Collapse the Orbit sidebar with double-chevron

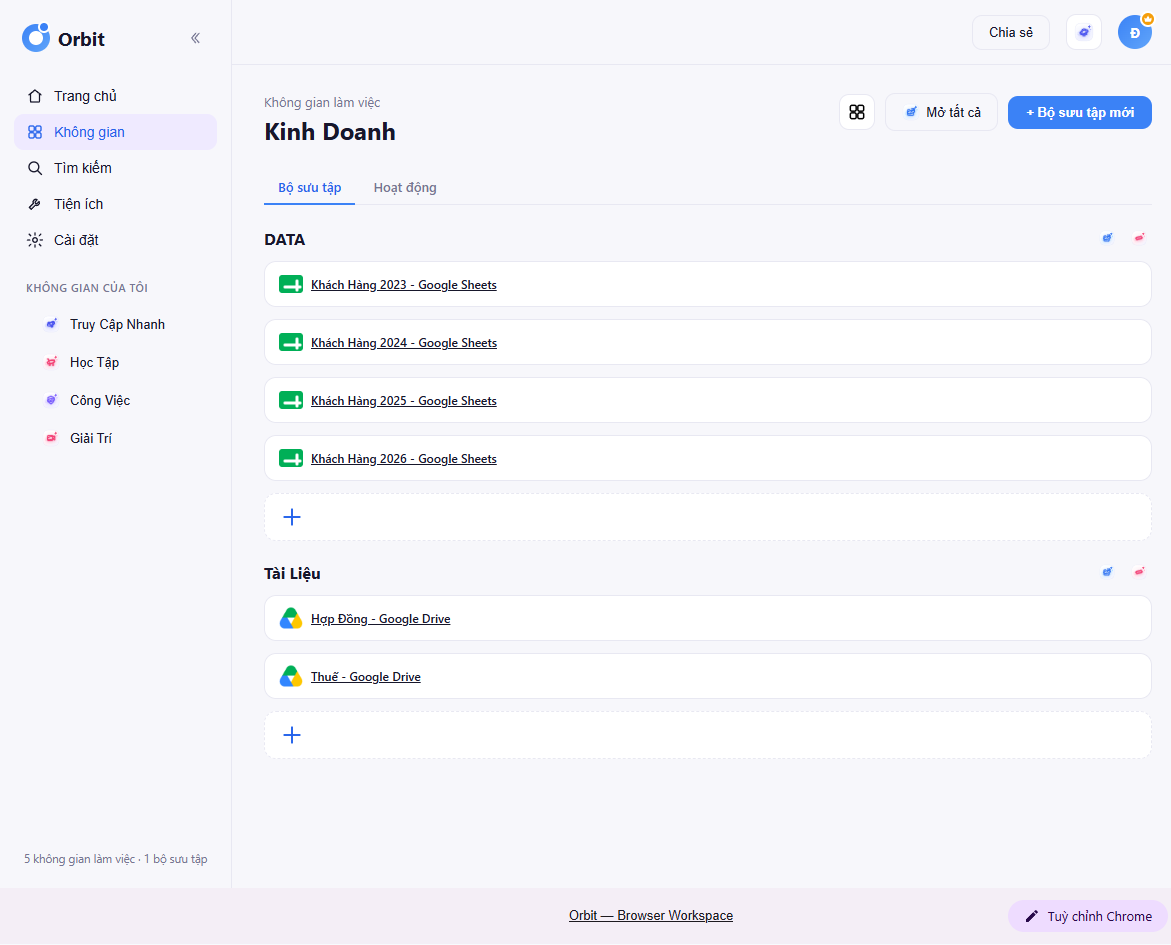196,38
